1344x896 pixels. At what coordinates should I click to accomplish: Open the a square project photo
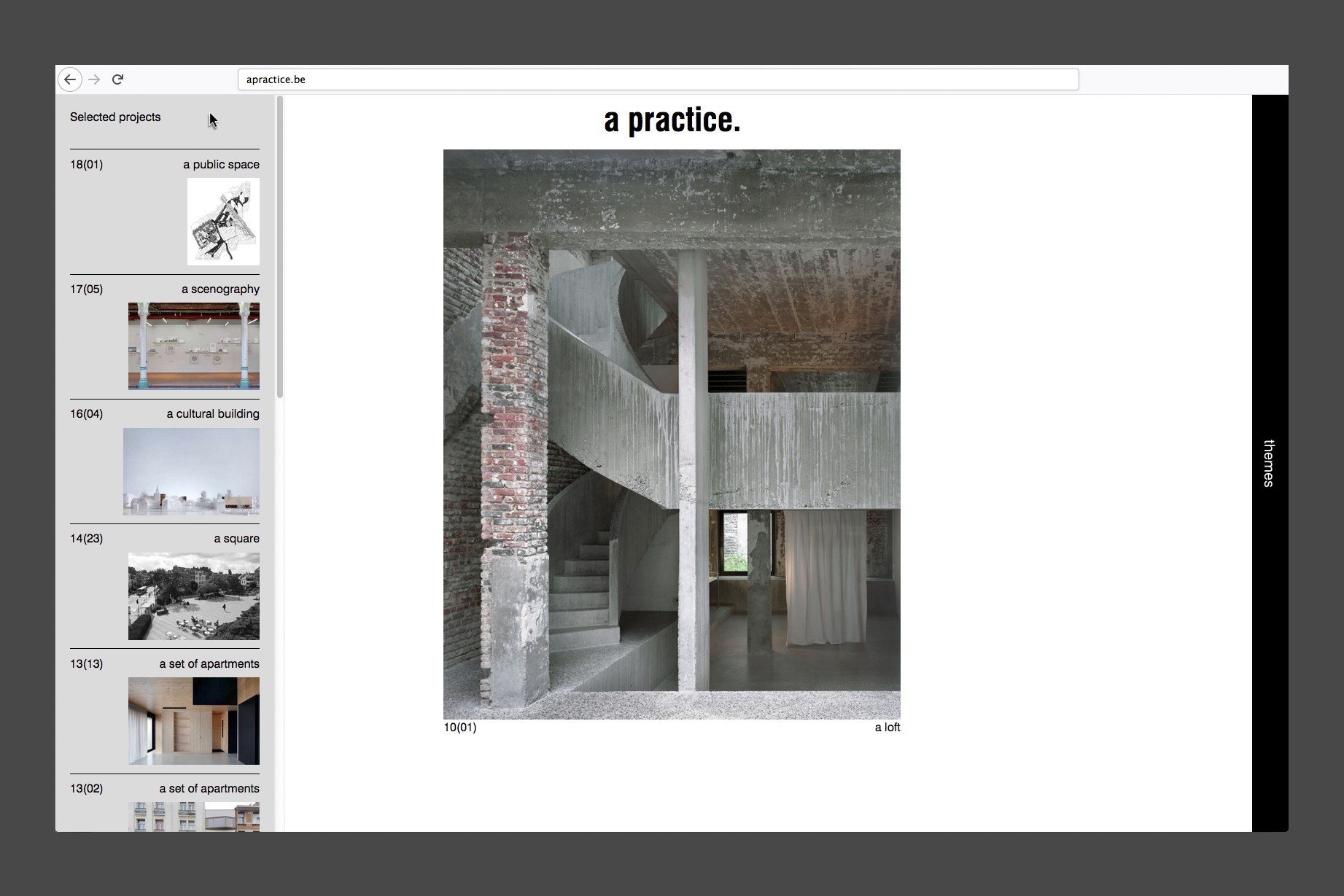tap(193, 596)
